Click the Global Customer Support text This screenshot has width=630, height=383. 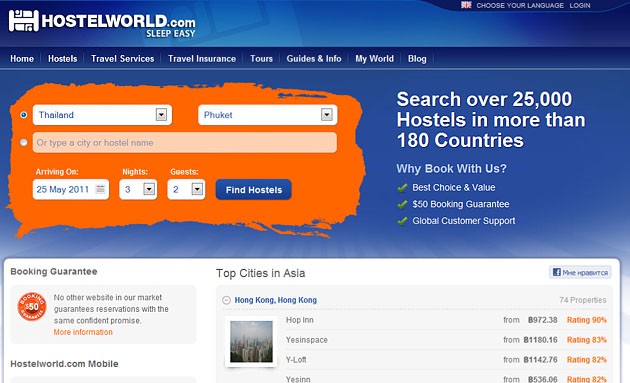pos(464,221)
